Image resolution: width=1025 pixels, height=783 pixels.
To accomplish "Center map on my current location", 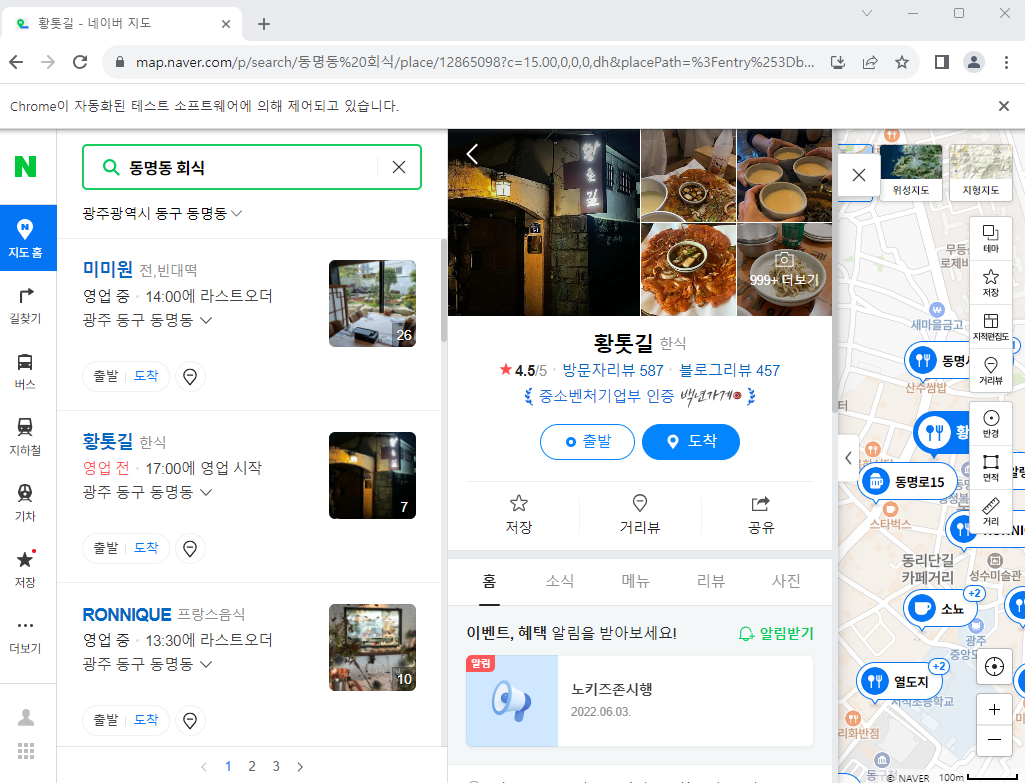I will pos(994,667).
